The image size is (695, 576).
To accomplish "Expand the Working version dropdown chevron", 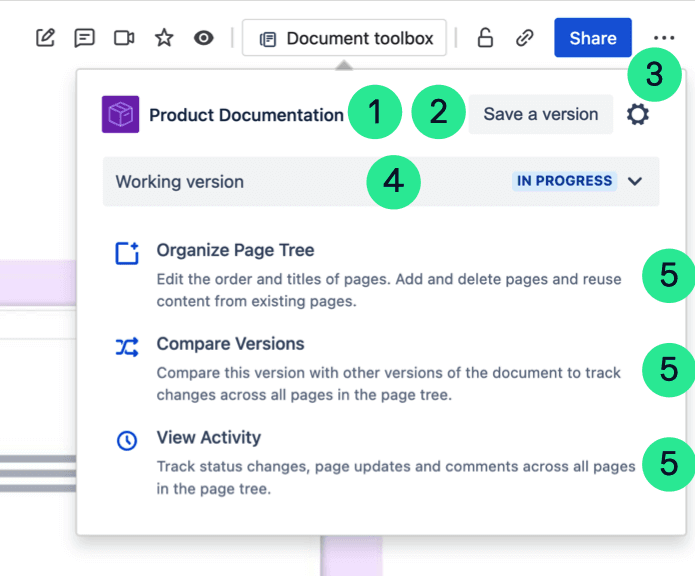I will pyautogui.click(x=635, y=182).
